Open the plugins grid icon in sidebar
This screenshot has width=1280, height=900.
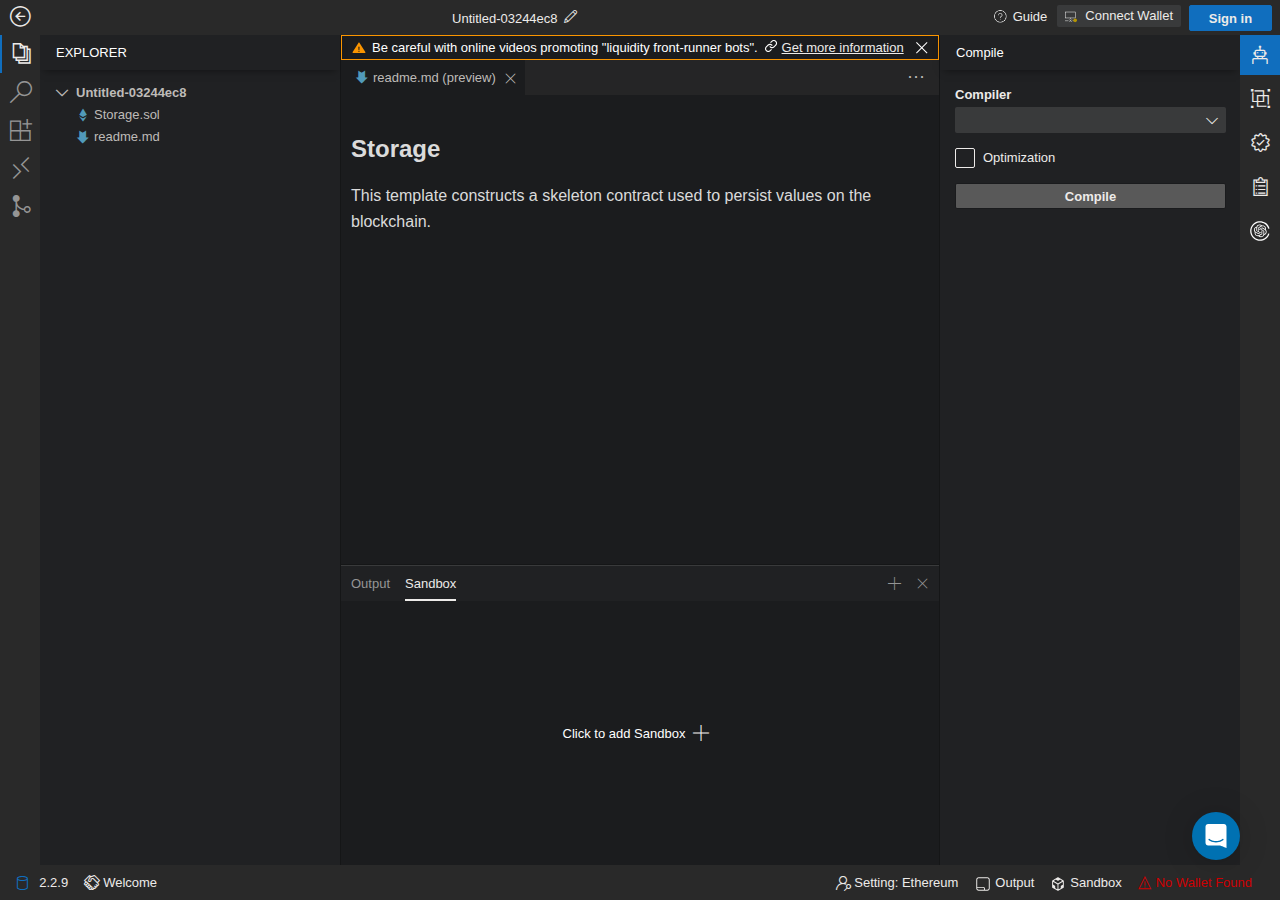coord(20,130)
